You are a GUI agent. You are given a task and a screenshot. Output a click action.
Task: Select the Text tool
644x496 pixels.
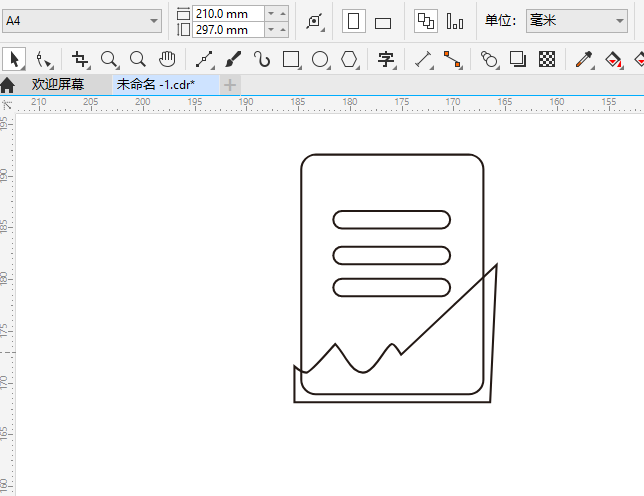tap(386, 60)
